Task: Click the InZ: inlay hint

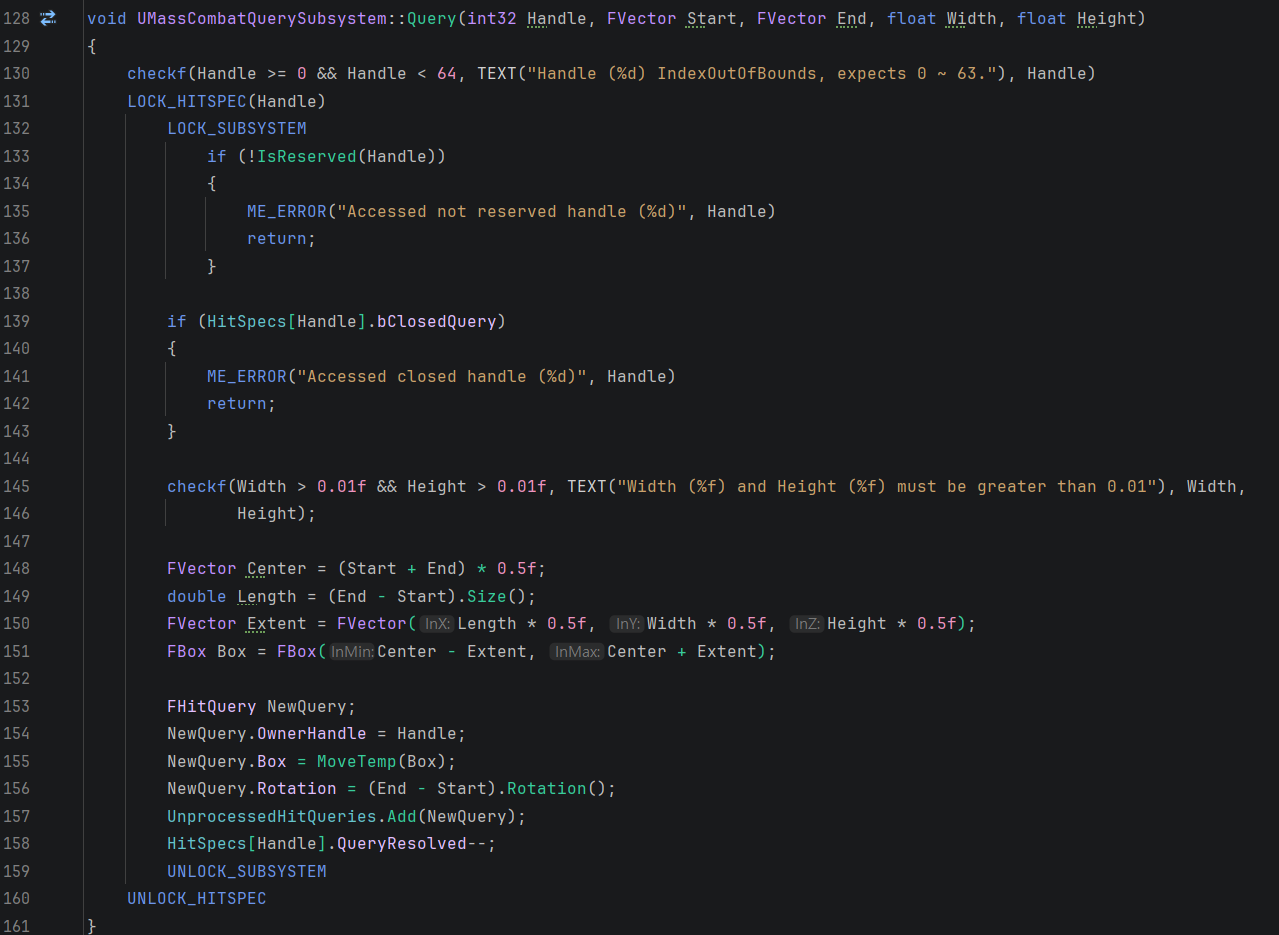Action: pos(807,624)
